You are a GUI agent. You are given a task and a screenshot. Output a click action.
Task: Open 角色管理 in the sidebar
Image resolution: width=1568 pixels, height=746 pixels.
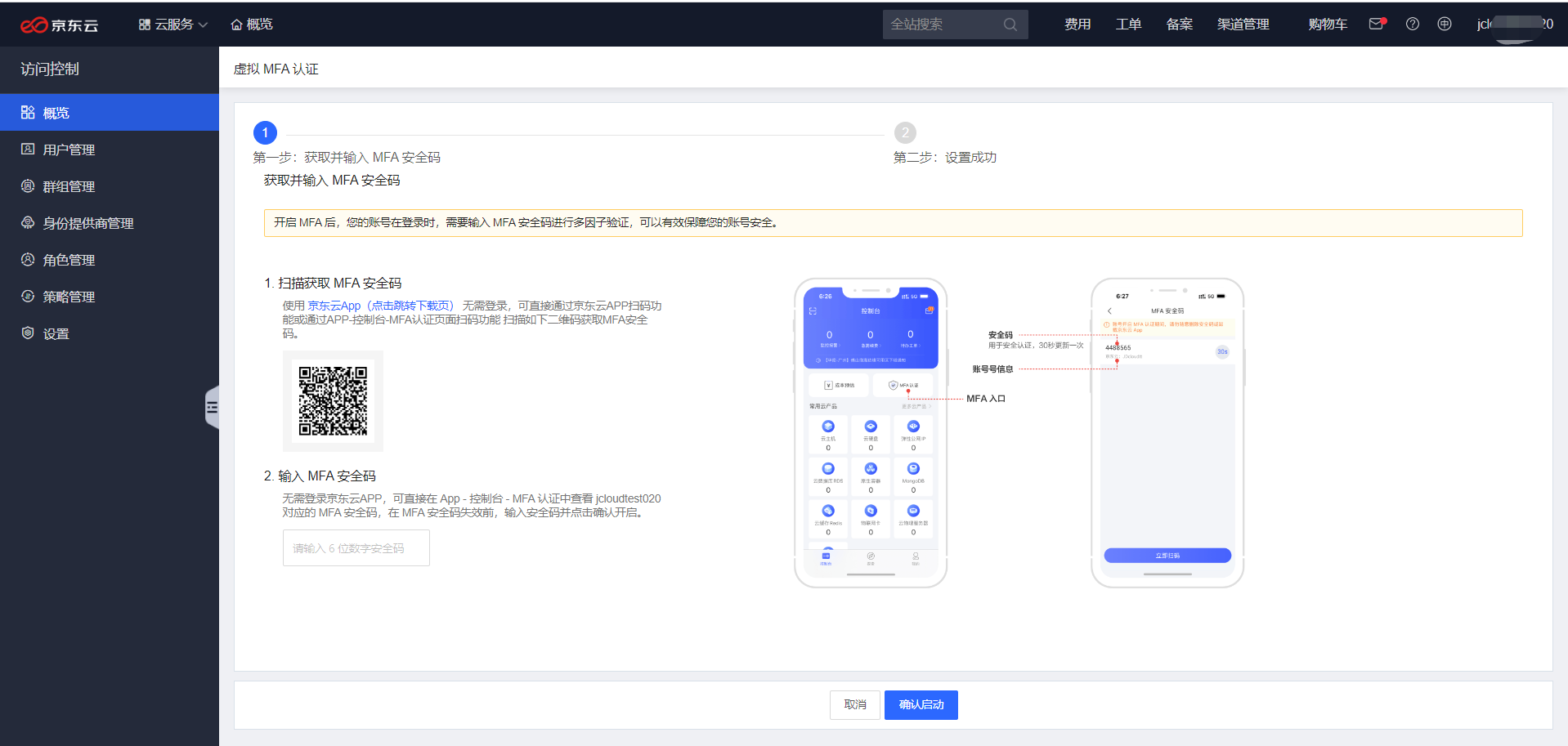point(110,260)
